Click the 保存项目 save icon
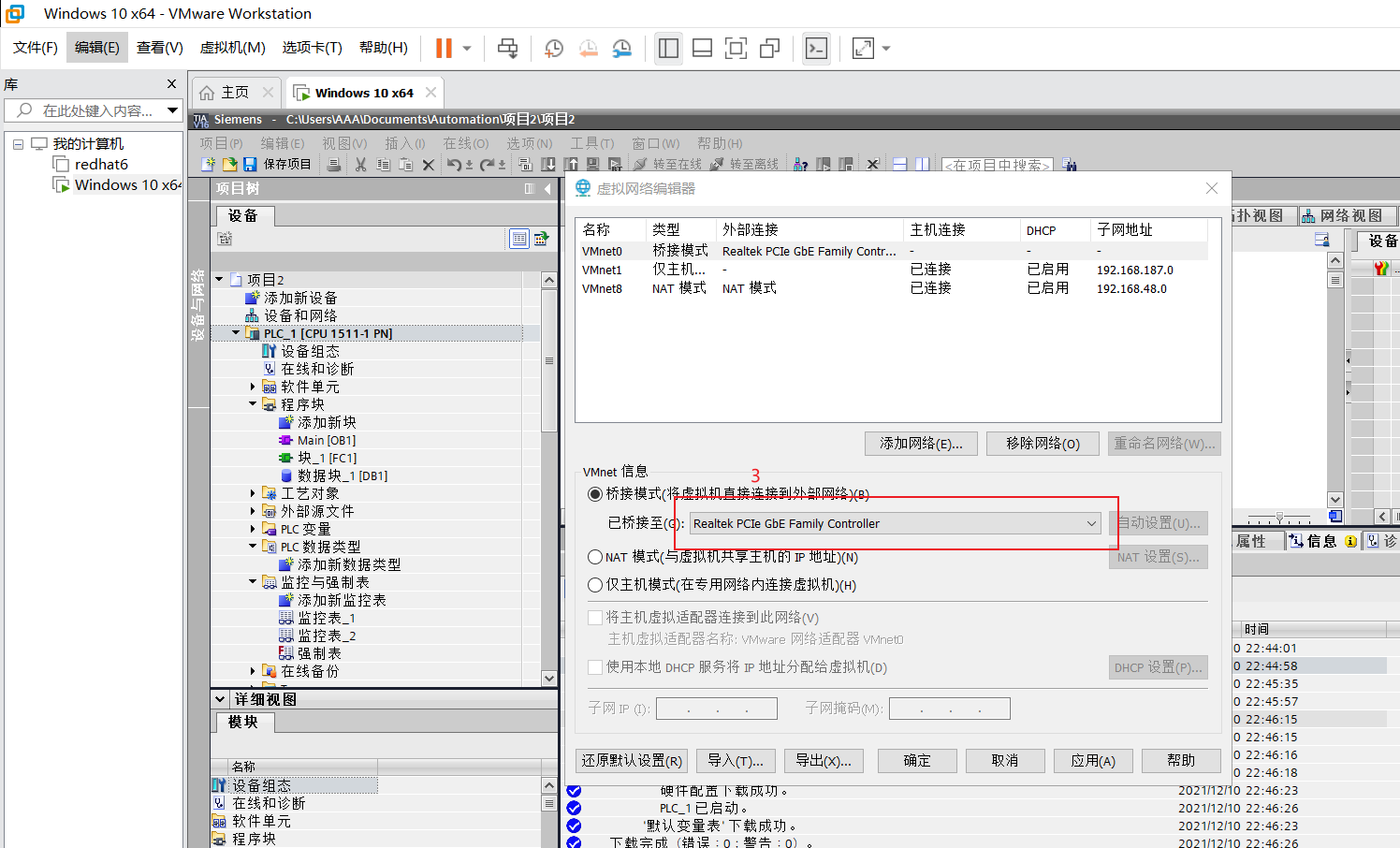Image resolution: width=1400 pixels, height=848 pixels. coord(250,164)
